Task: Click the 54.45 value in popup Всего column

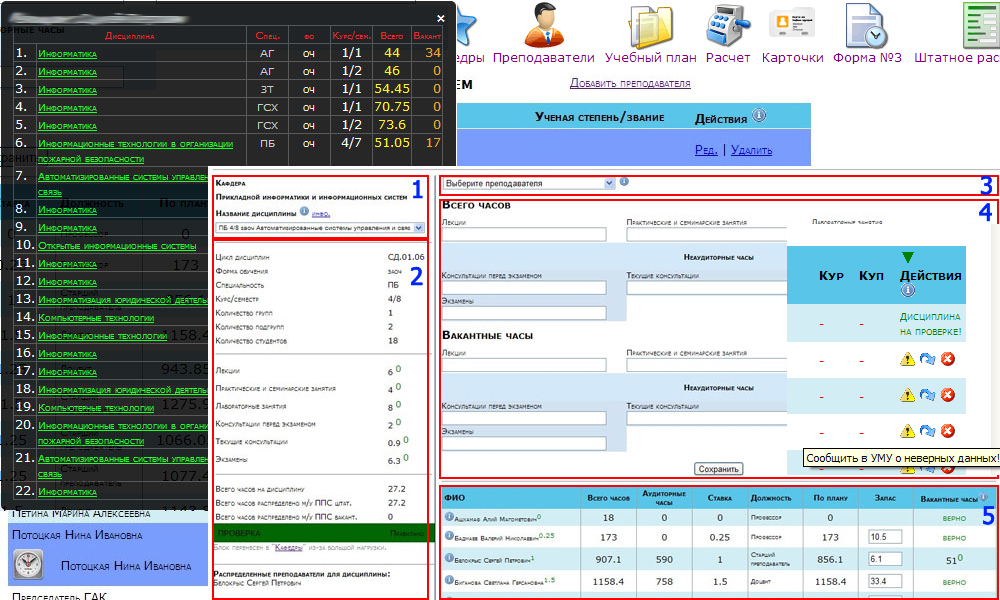Action: point(392,89)
